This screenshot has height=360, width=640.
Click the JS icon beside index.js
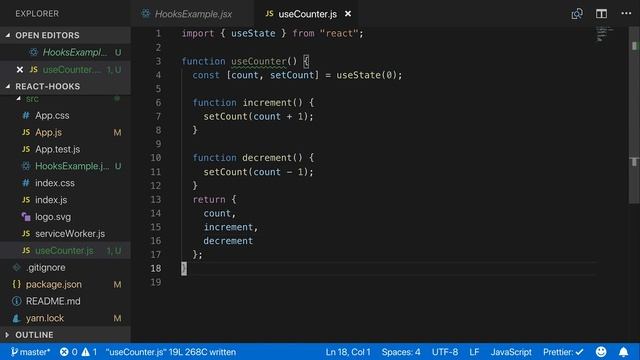coord(26,200)
